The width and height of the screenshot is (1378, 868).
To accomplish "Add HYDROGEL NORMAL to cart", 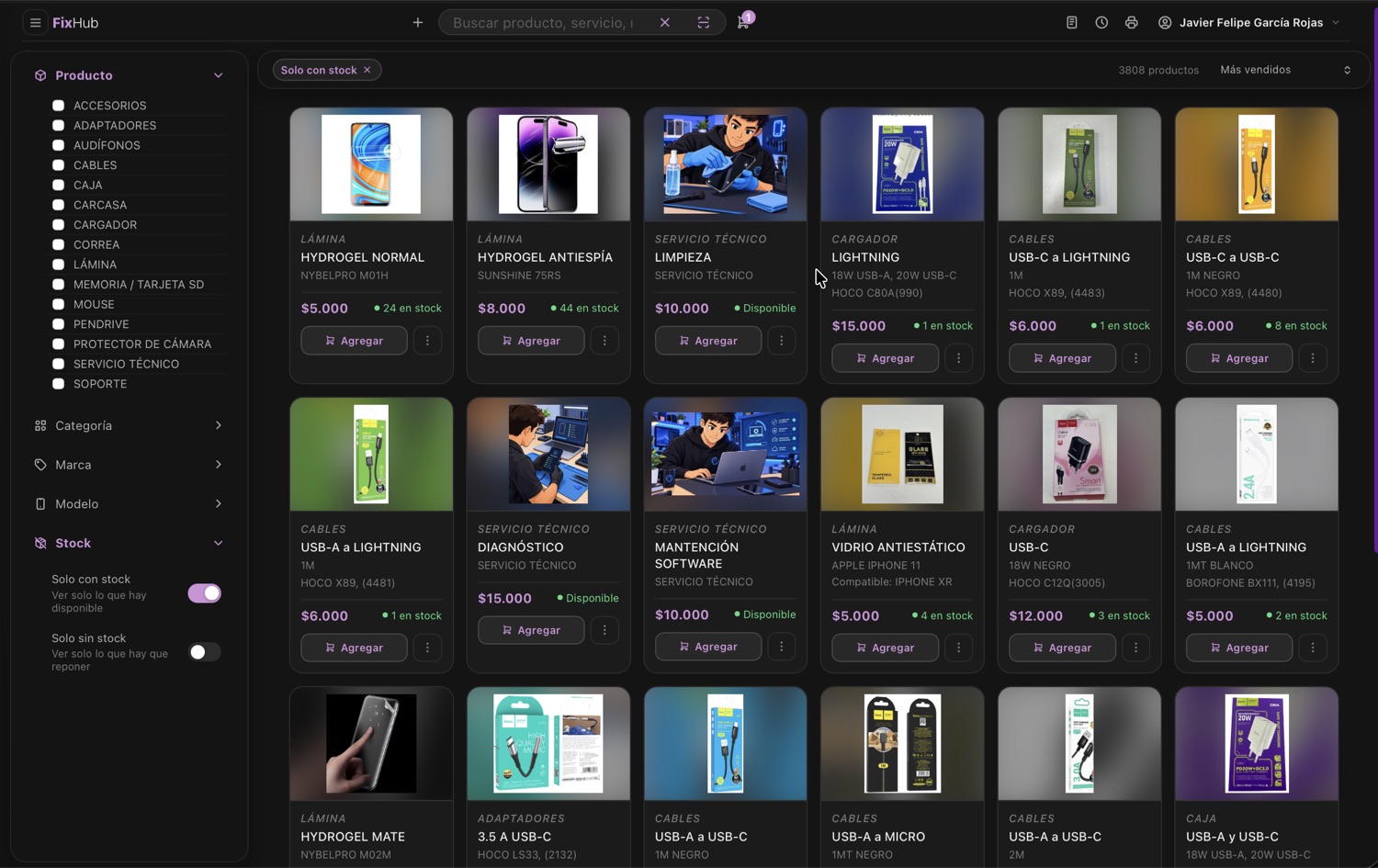I will click(354, 341).
